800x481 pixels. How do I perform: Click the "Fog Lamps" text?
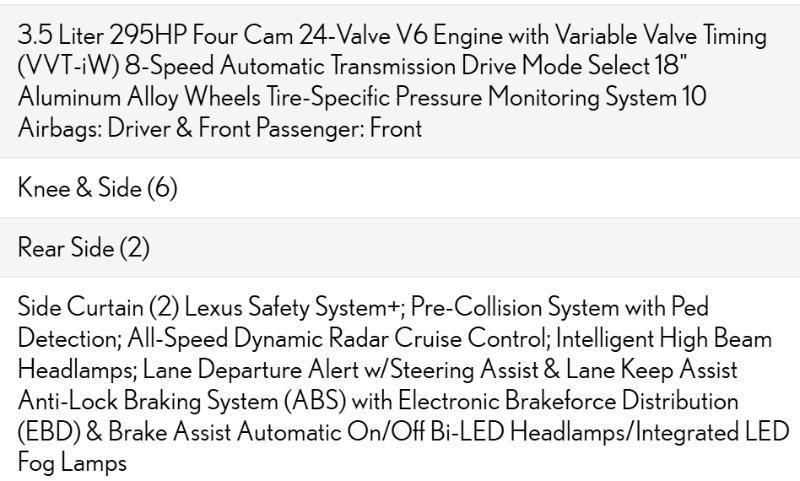tap(72, 463)
